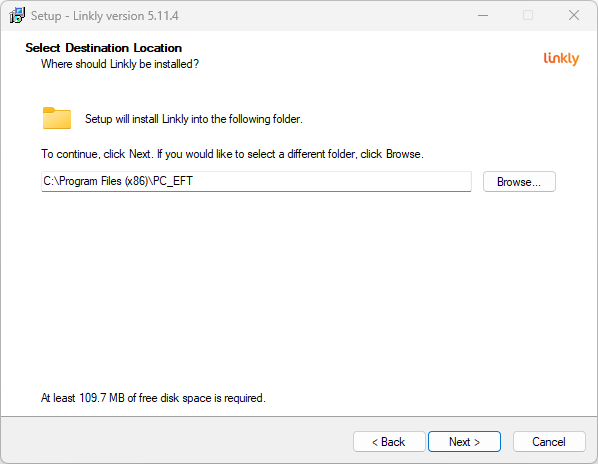Place cursor on 'PC_EFT' in the install path
Image resolution: width=598 pixels, height=464 pixels.
pos(173,181)
